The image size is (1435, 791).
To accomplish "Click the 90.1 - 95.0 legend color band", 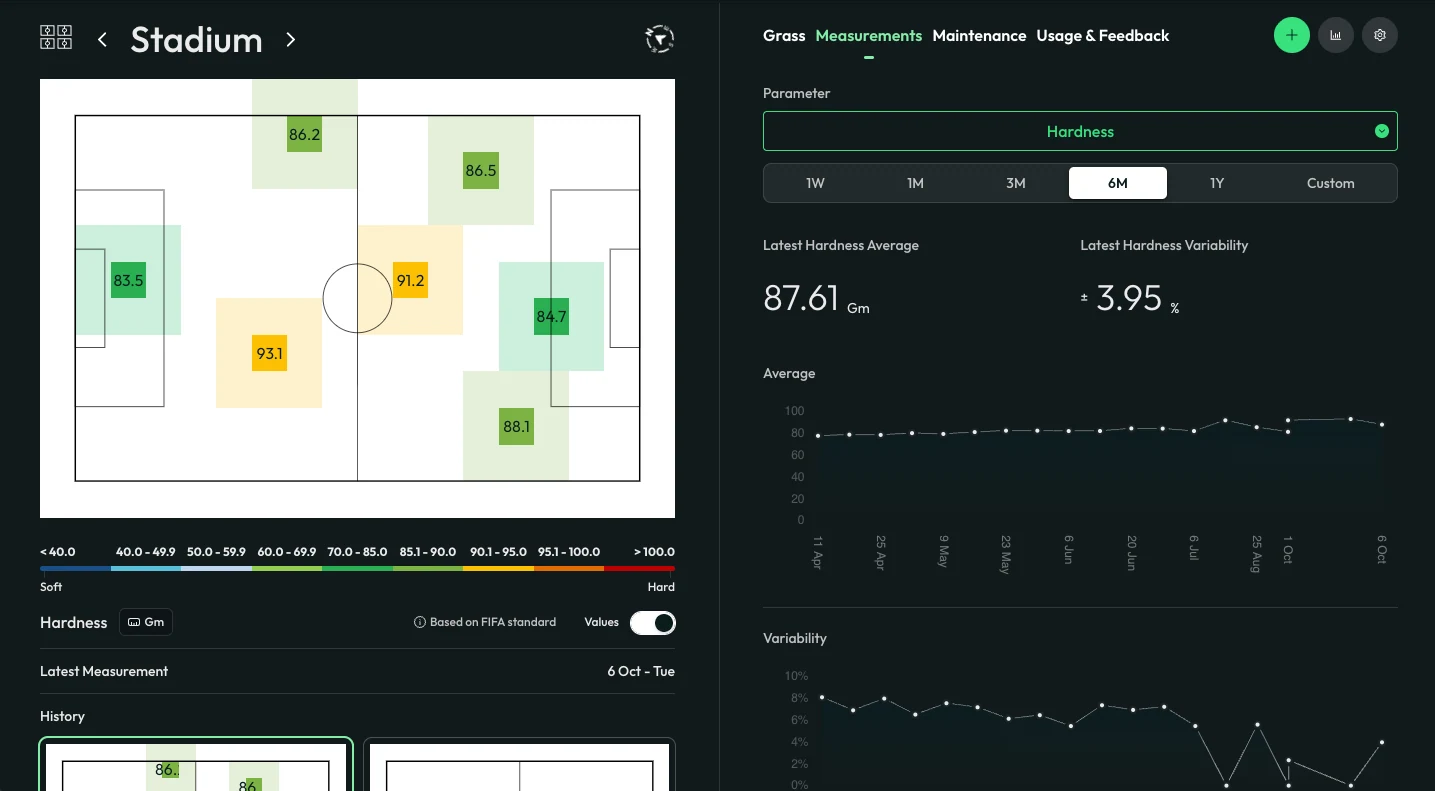I will tap(498, 568).
